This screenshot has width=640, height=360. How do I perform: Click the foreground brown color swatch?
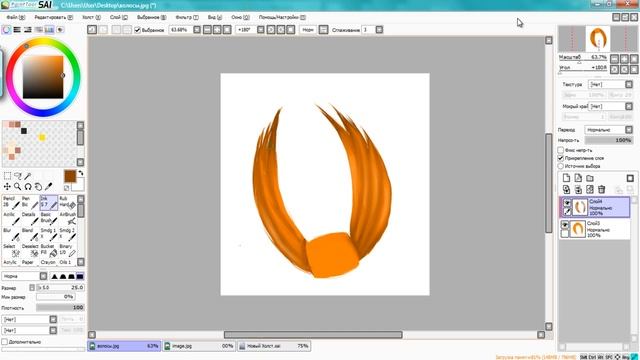click(x=70, y=176)
